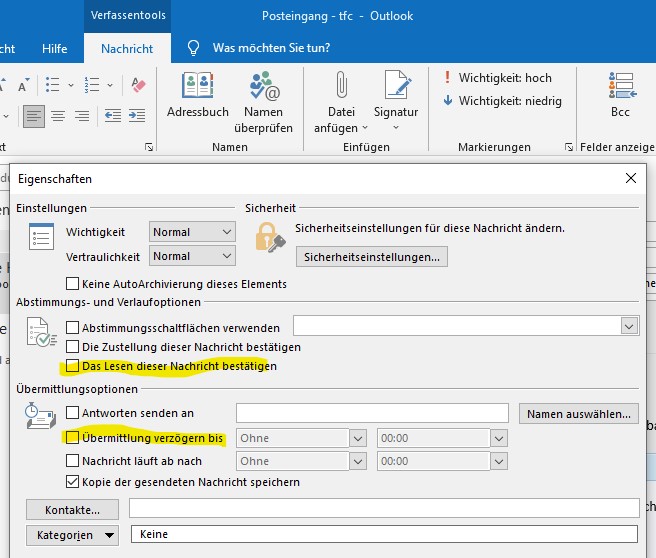Set Wichtigkeit: hoch

pyautogui.click(x=498, y=78)
